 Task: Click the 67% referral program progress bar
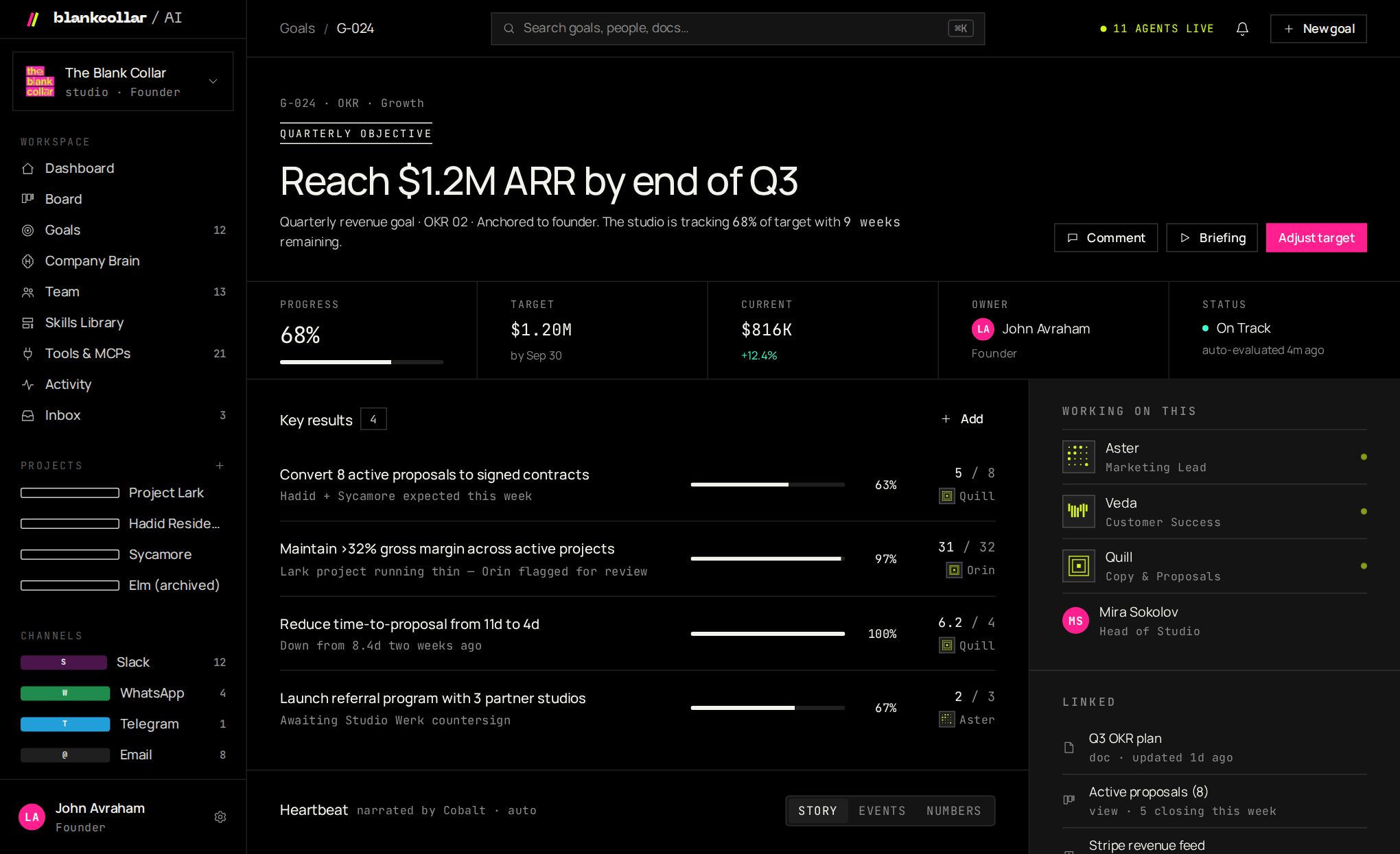(768, 708)
